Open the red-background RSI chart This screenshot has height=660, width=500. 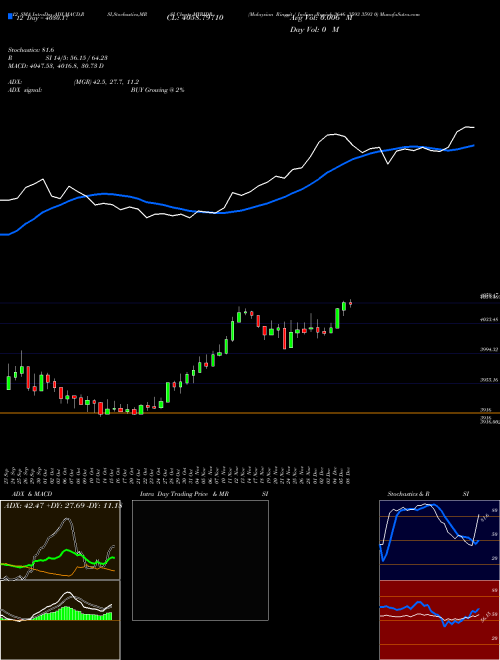(439, 620)
